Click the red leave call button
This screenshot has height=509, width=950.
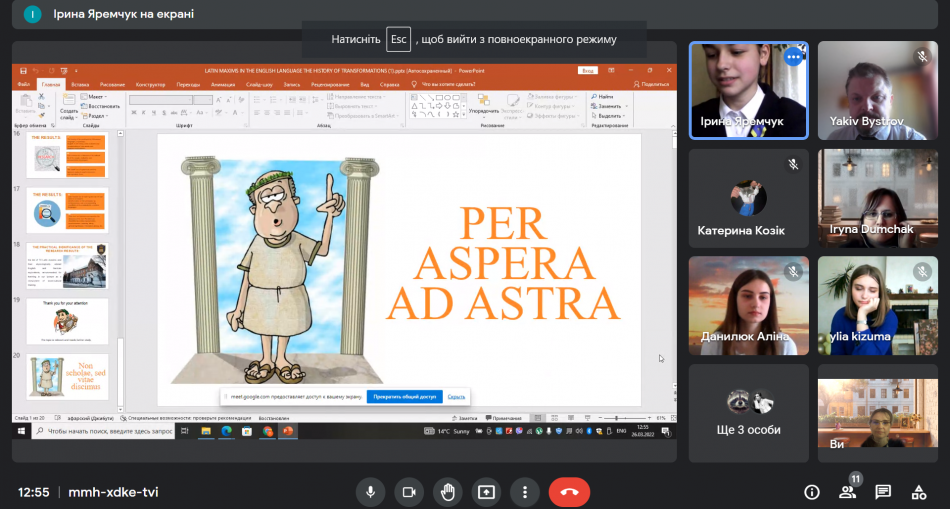click(x=569, y=492)
